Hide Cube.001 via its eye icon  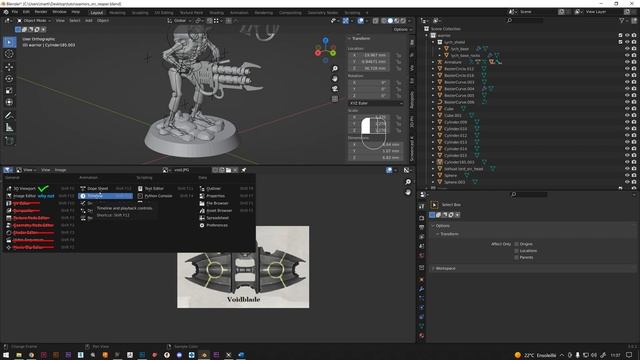[627, 116]
